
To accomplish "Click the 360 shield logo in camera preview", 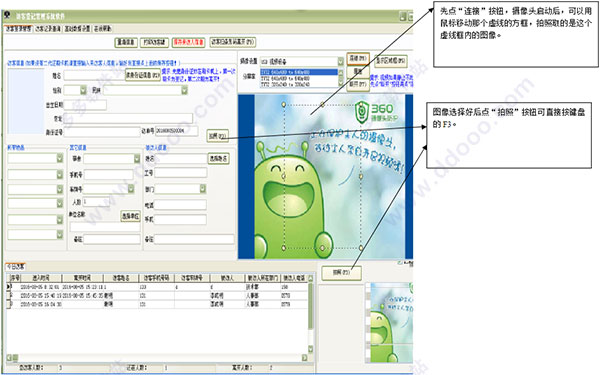I will tap(362, 112).
